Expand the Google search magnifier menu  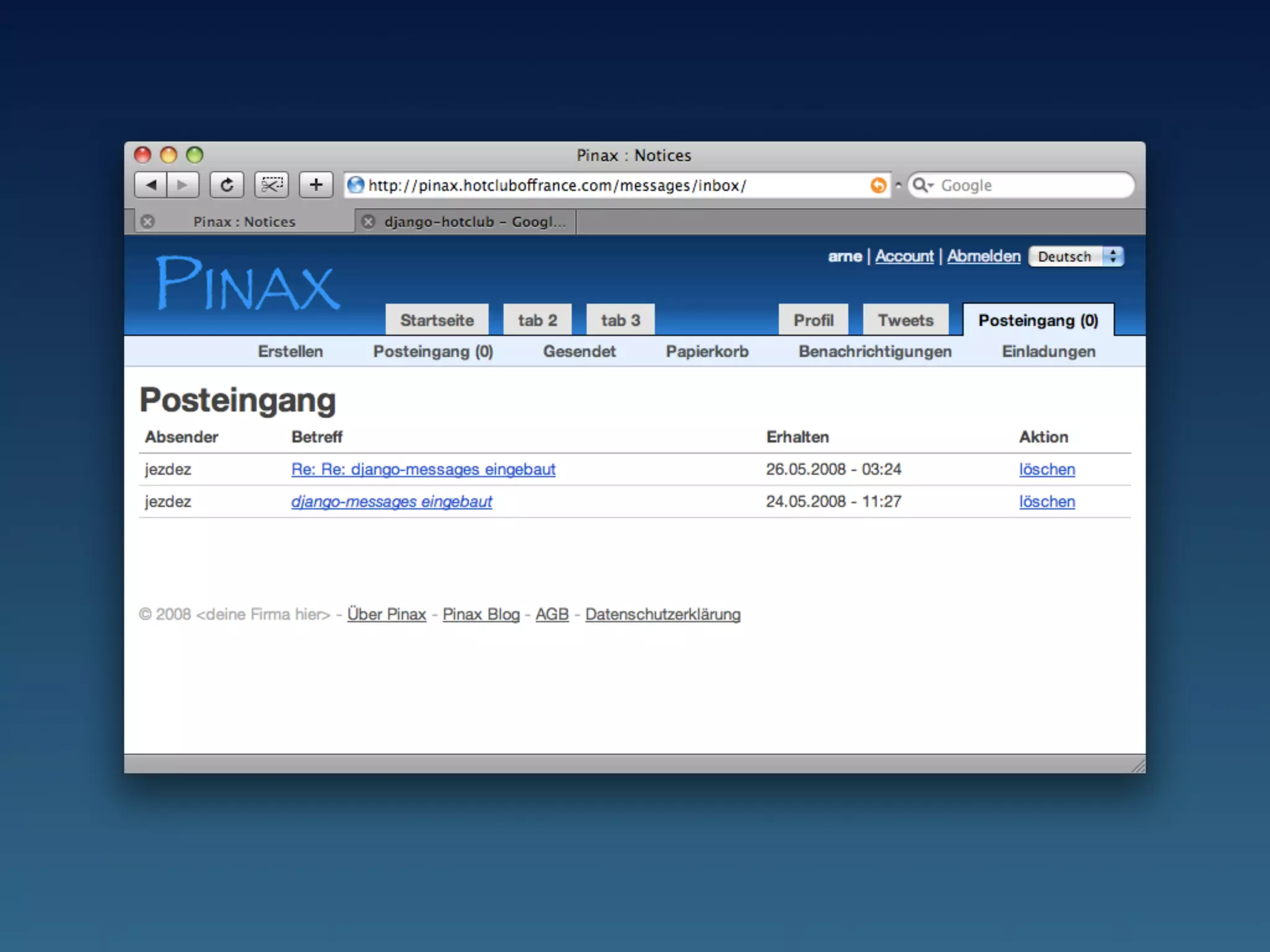pyautogui.click(x=923, y=185)
